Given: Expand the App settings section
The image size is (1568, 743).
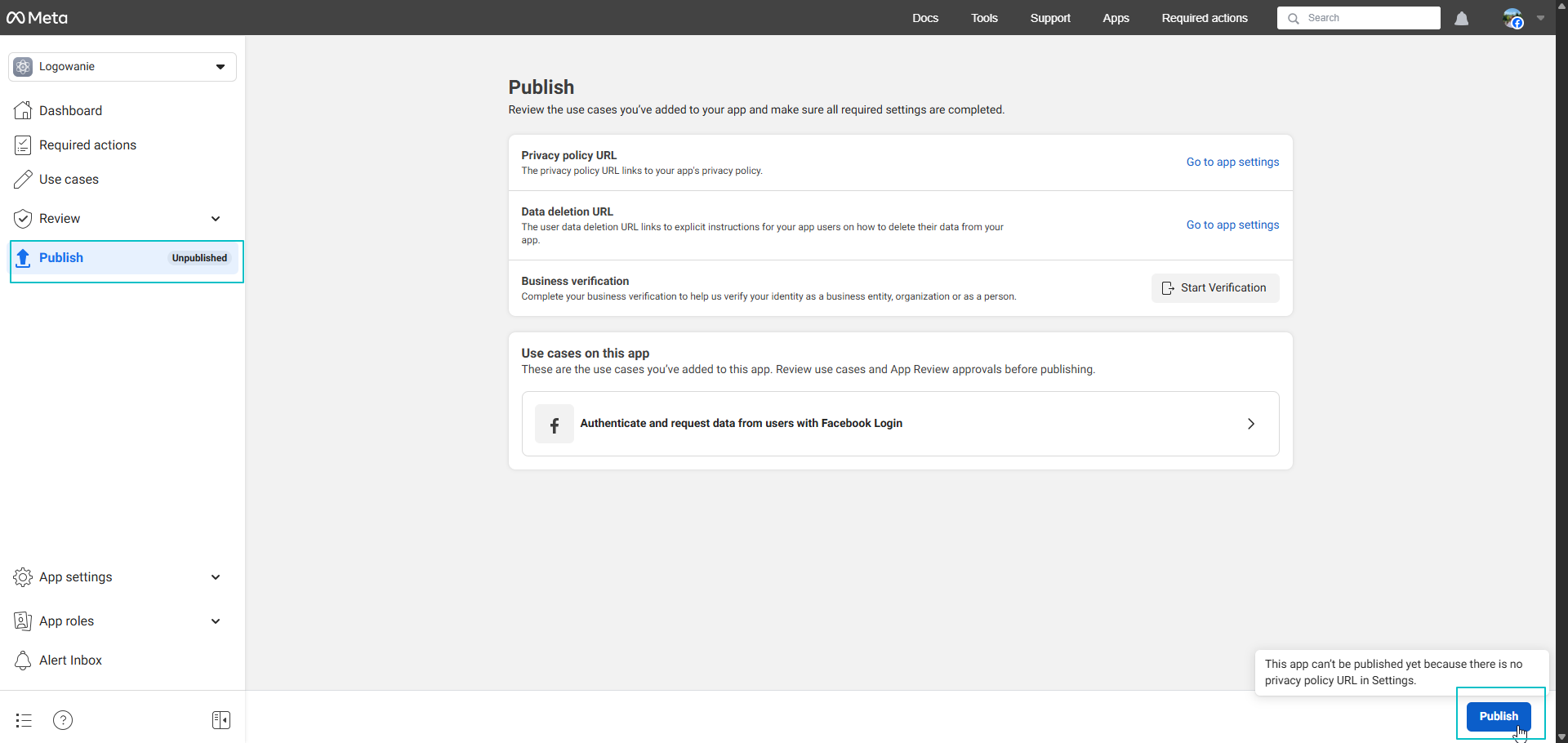Looking at the screenshot, I should (216, 577).
